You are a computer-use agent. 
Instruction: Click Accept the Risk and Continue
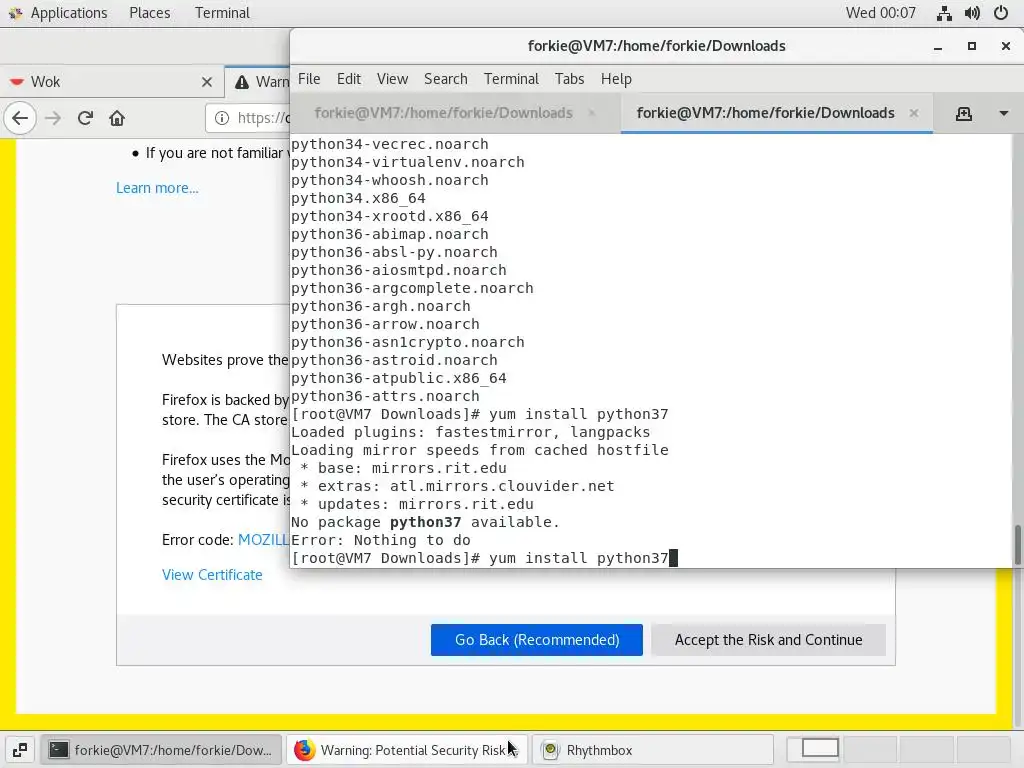click(768, 640)
